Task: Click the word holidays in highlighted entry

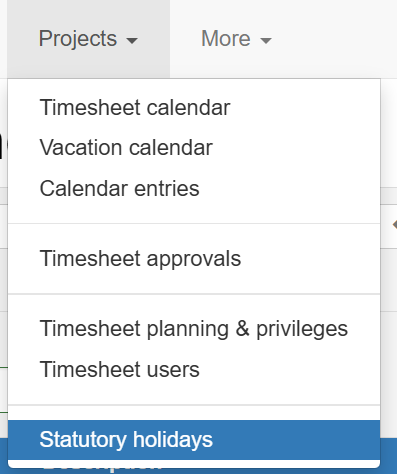Action: (x=173, y=440)
